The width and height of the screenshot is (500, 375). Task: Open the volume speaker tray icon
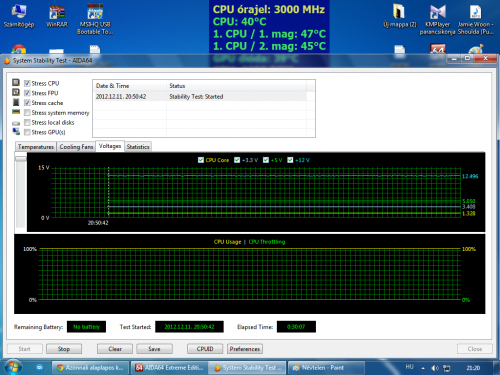point(435,368)
